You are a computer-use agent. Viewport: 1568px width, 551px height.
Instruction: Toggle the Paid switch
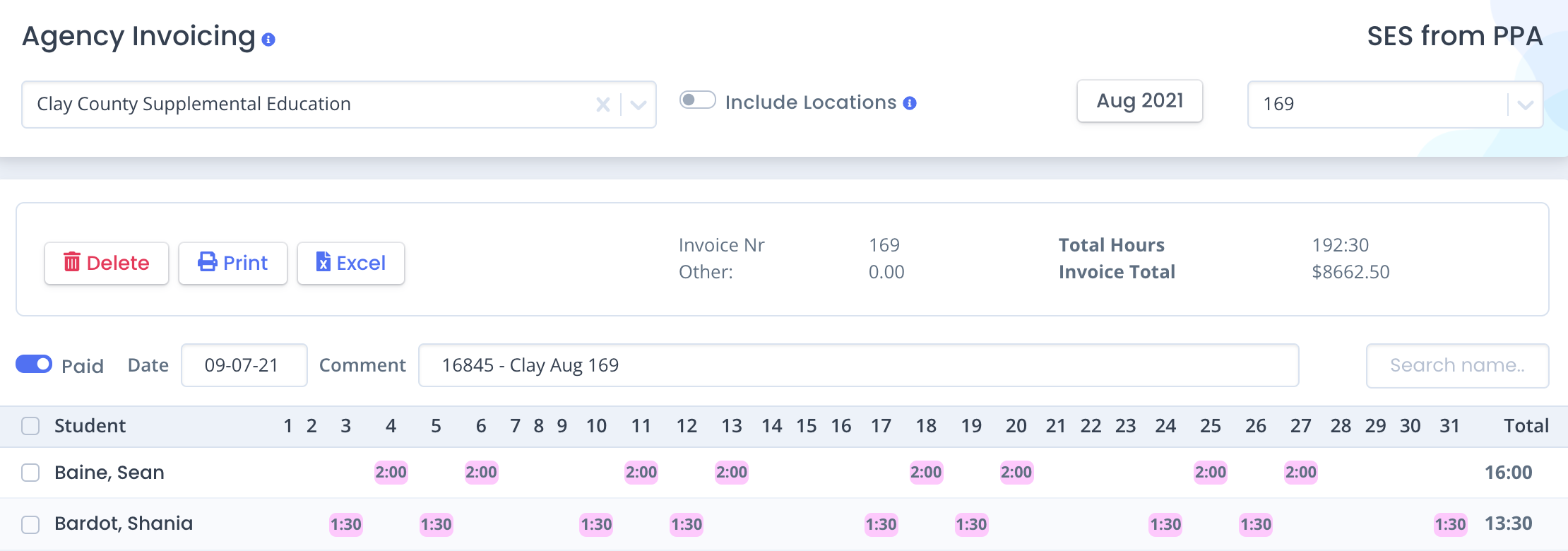[x=34, y=364]
